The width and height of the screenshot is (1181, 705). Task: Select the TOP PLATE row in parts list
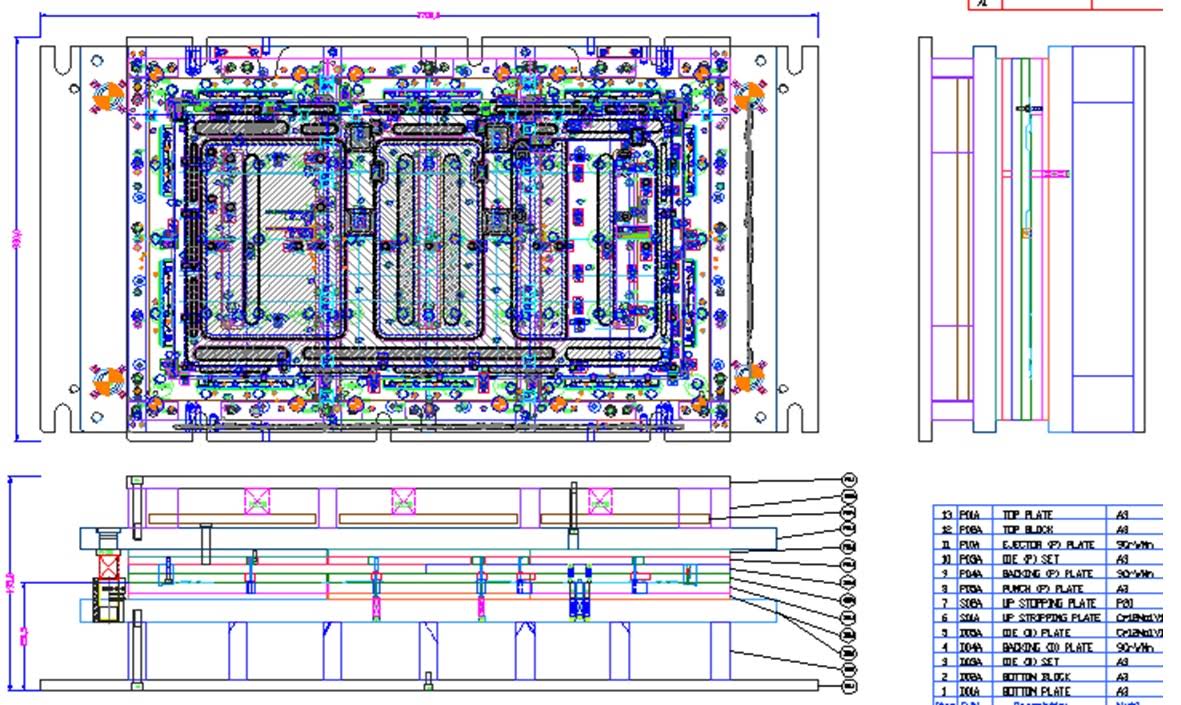click(1048, 514)
